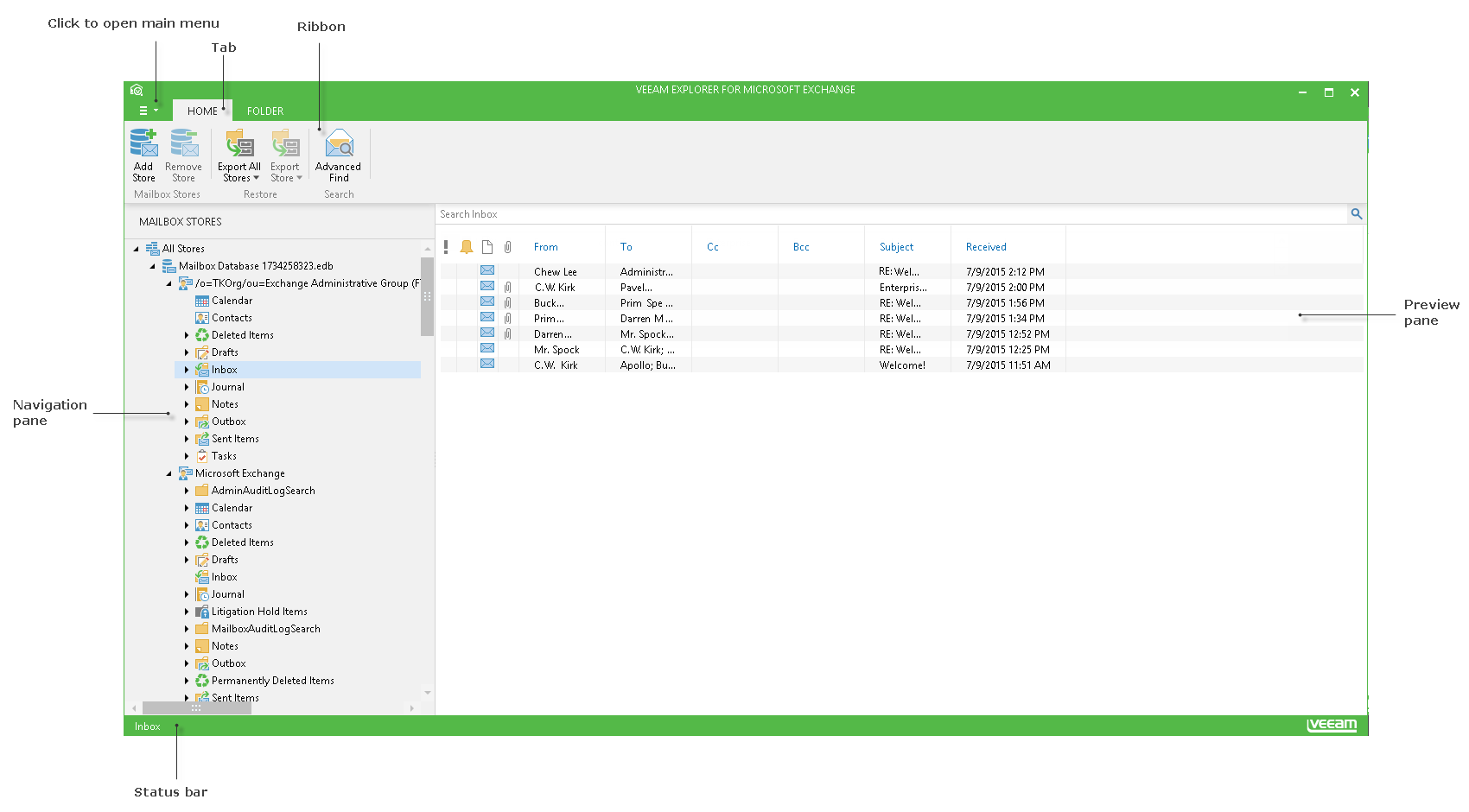Click the attachment paperclip column header icon
The width and height of the screenshot is (1469, 812).
coord(508,247)
